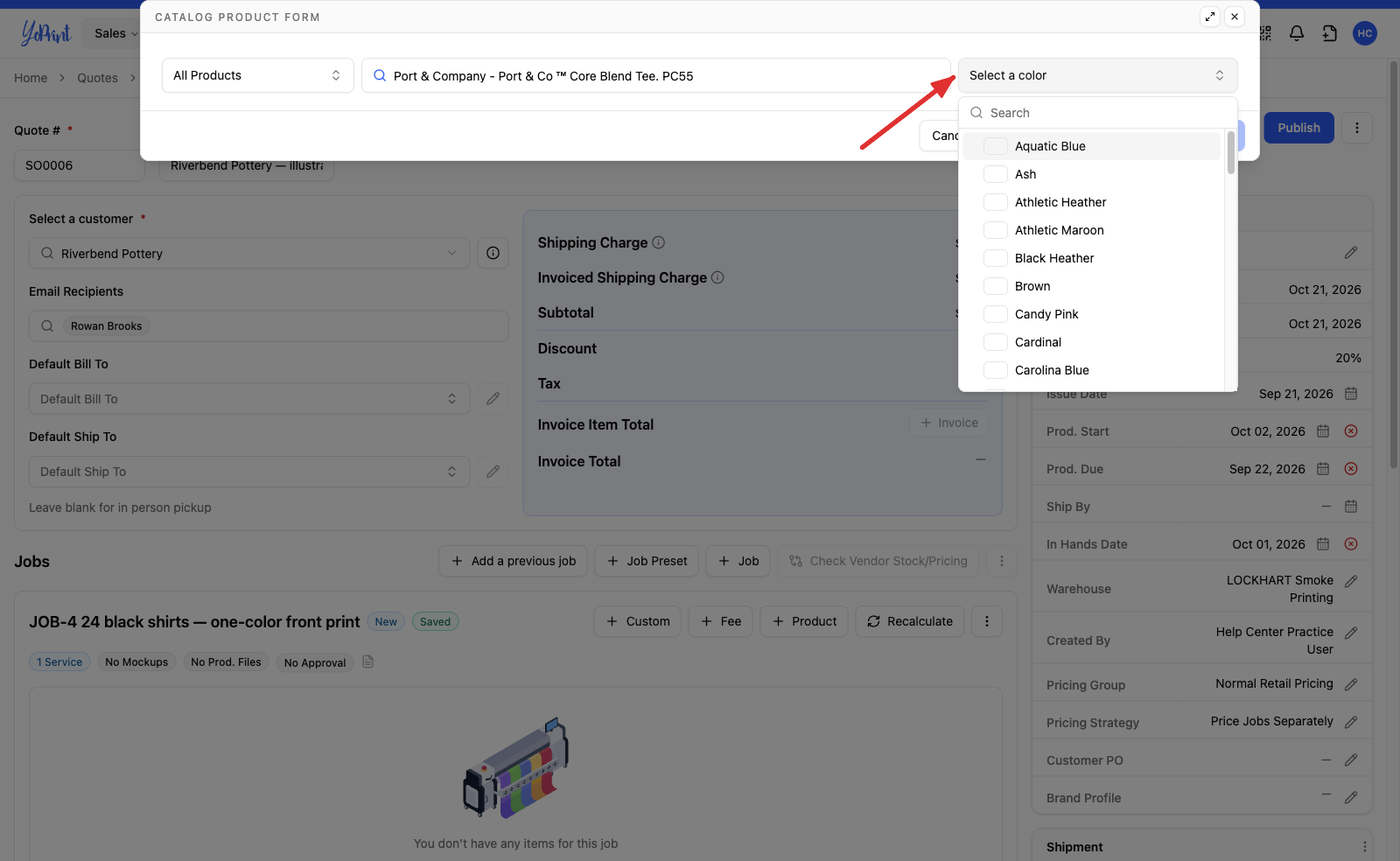Clear the Prod. Due date
Screen dimensions: 1400x861
[x=1351, y=469]
